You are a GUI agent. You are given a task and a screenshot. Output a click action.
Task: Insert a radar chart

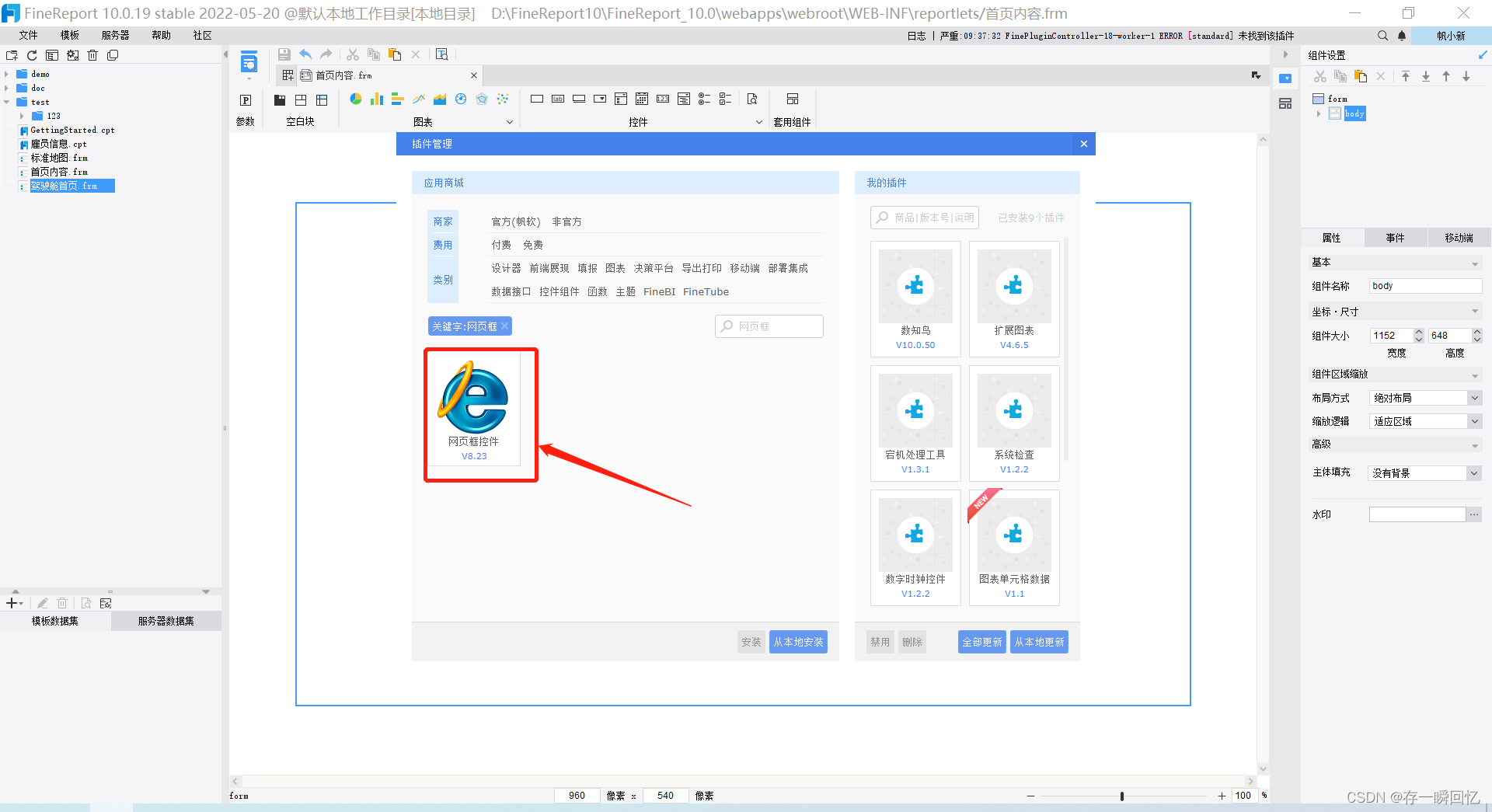pos(482,99)
